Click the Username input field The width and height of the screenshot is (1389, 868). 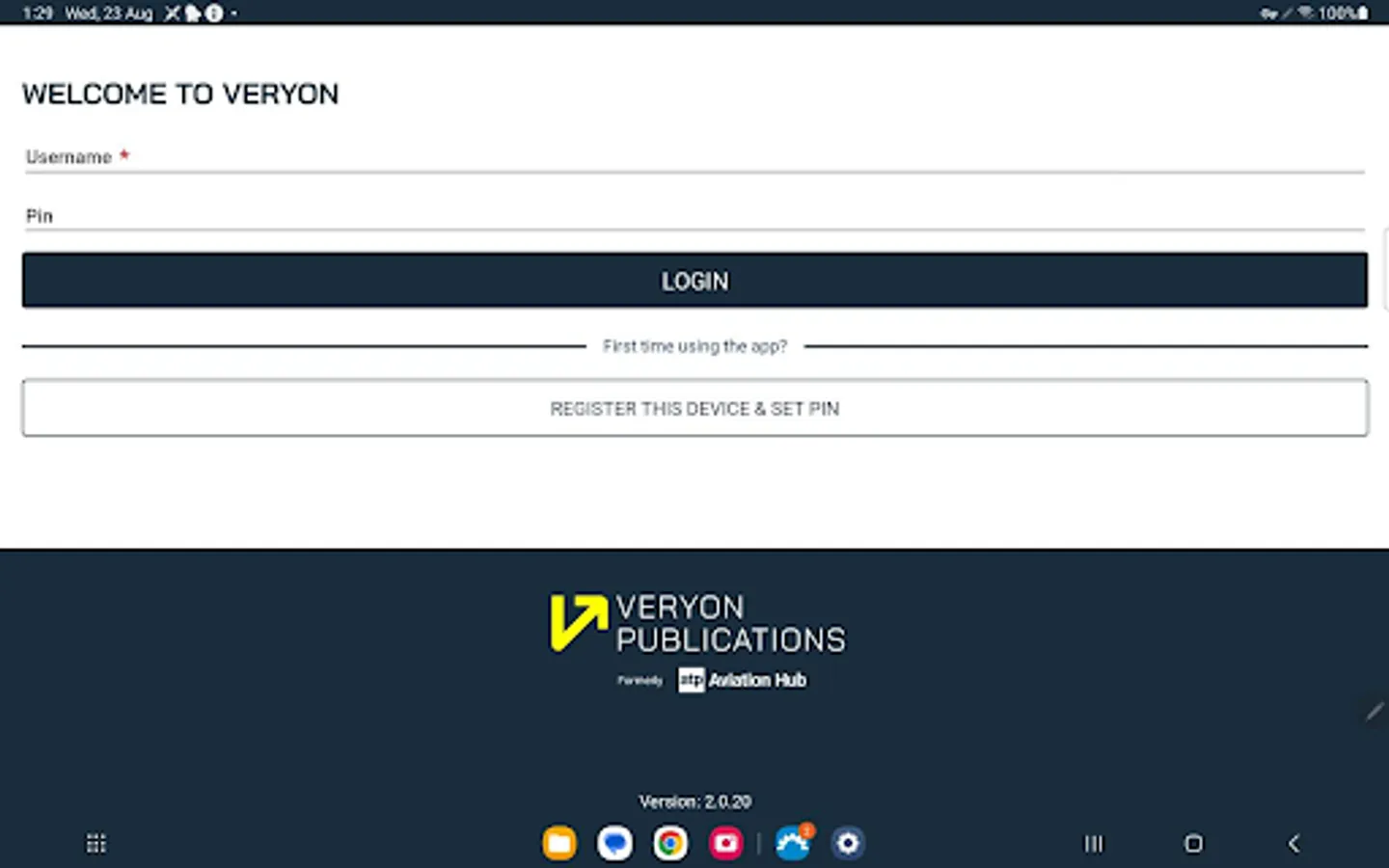pos(694,157)
